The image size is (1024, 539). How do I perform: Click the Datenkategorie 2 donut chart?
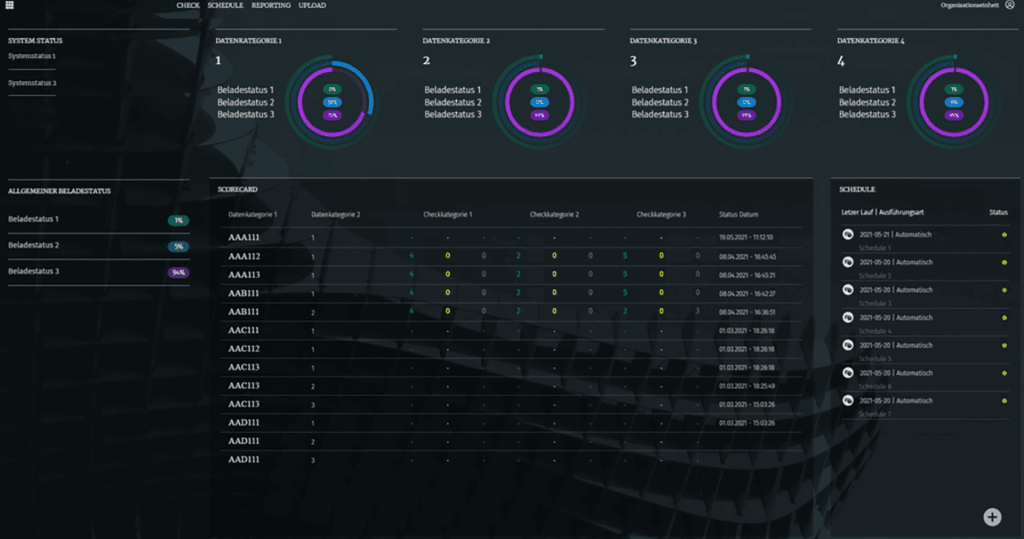[x=539, y=102]
